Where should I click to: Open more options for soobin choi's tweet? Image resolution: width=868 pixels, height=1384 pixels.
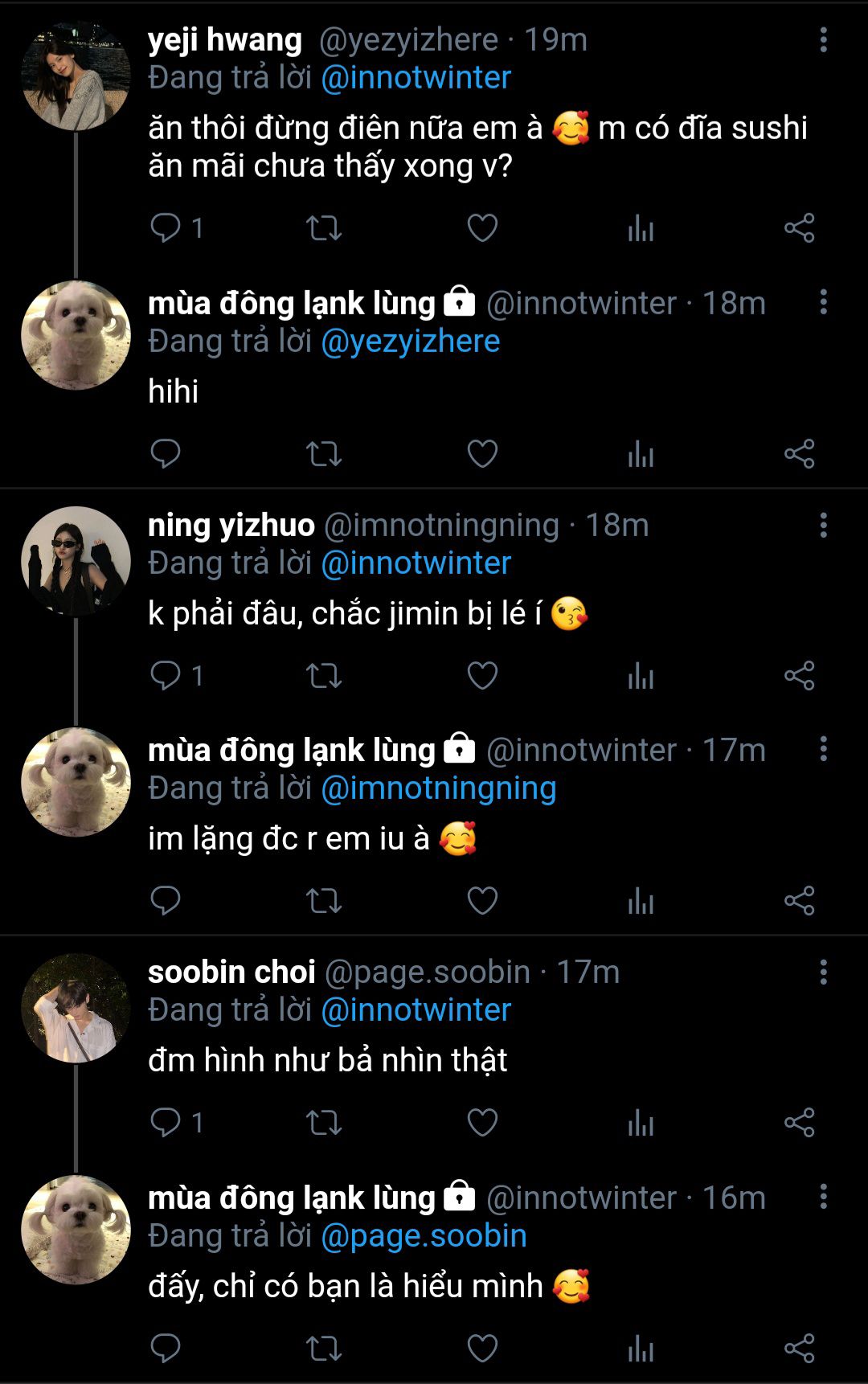[823, 972]
